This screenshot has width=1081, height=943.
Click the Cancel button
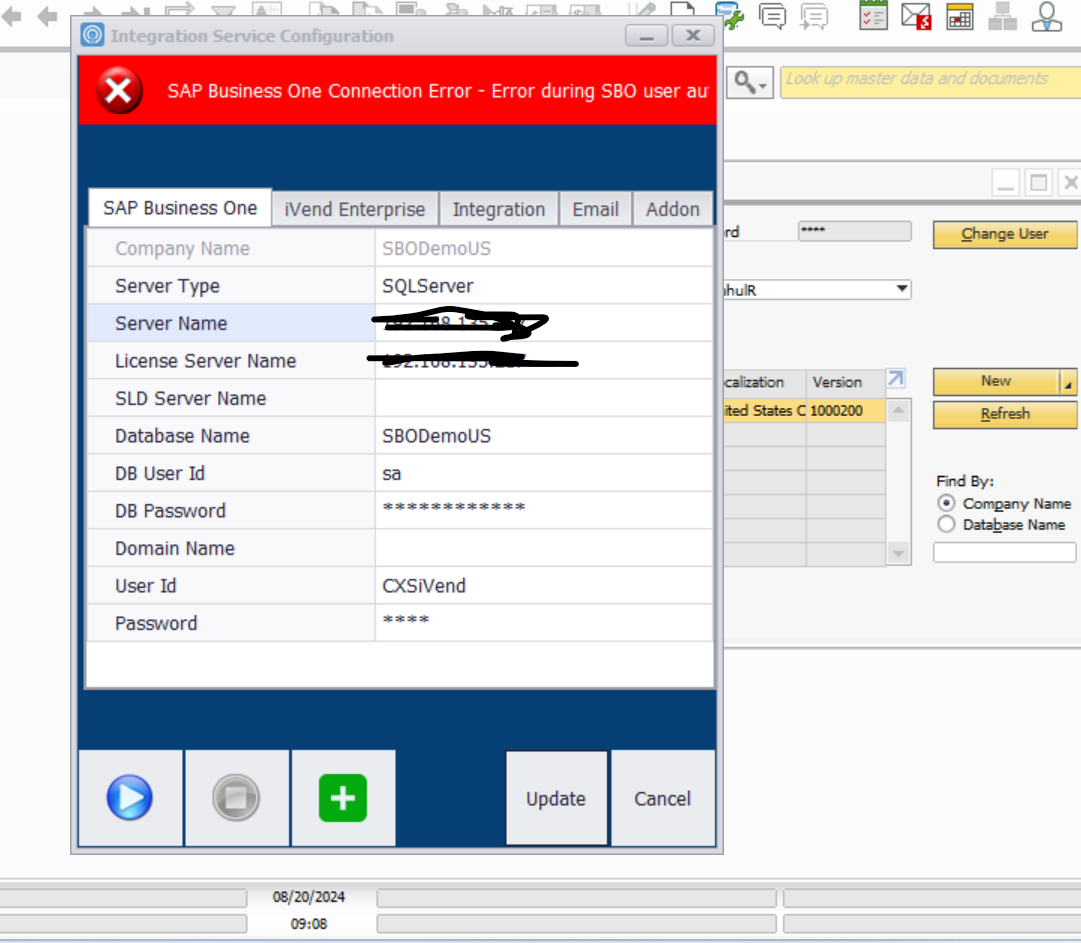663,798
